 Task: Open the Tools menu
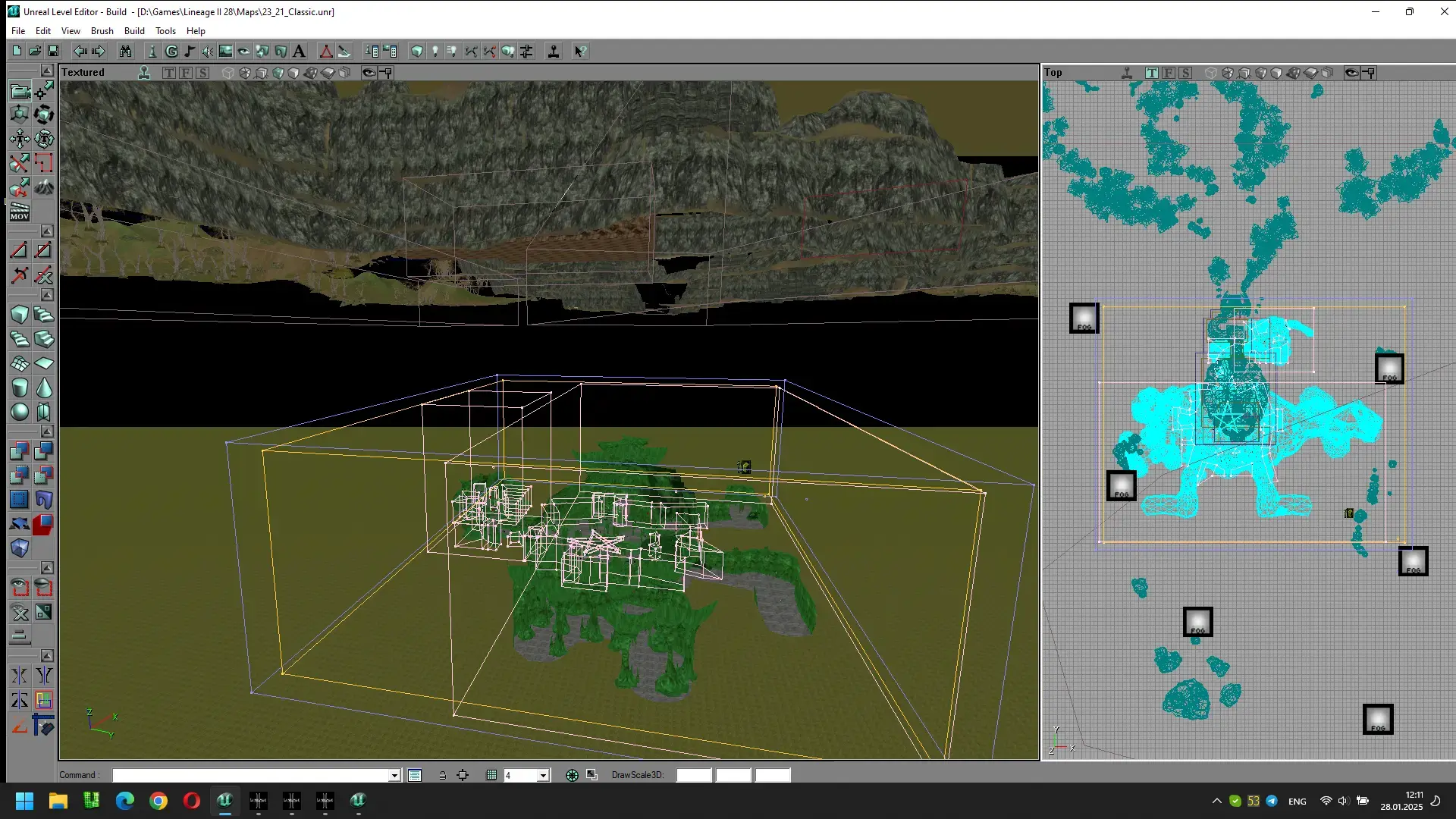point(165,31)
